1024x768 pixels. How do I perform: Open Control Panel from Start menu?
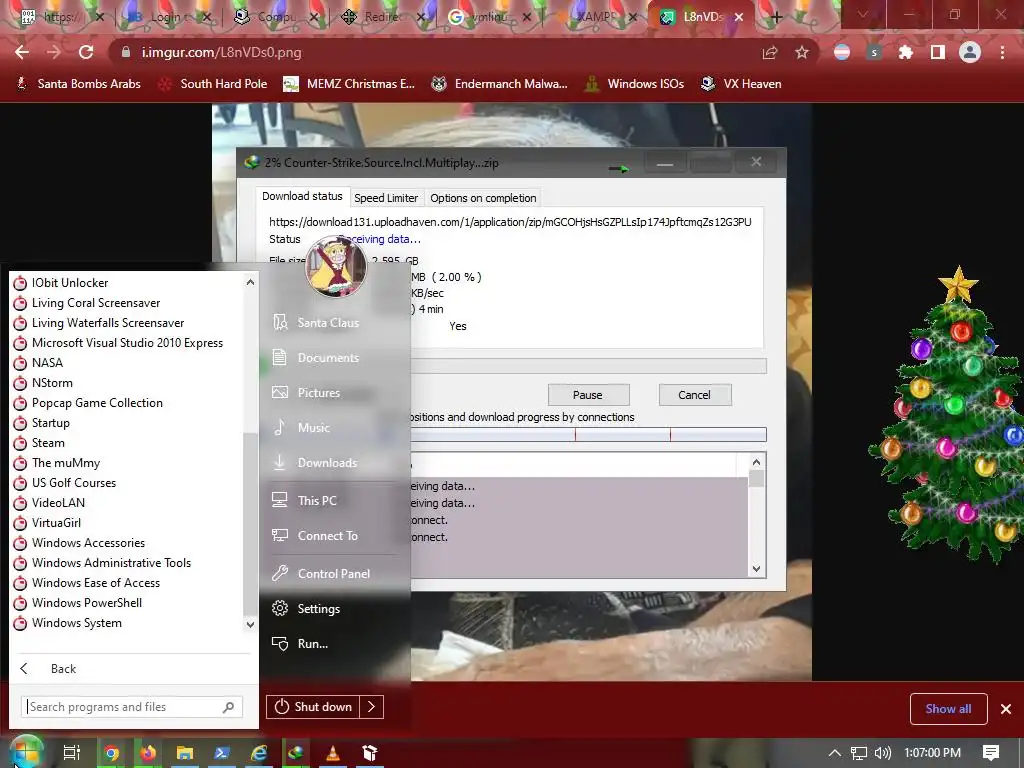pos(334,573)
